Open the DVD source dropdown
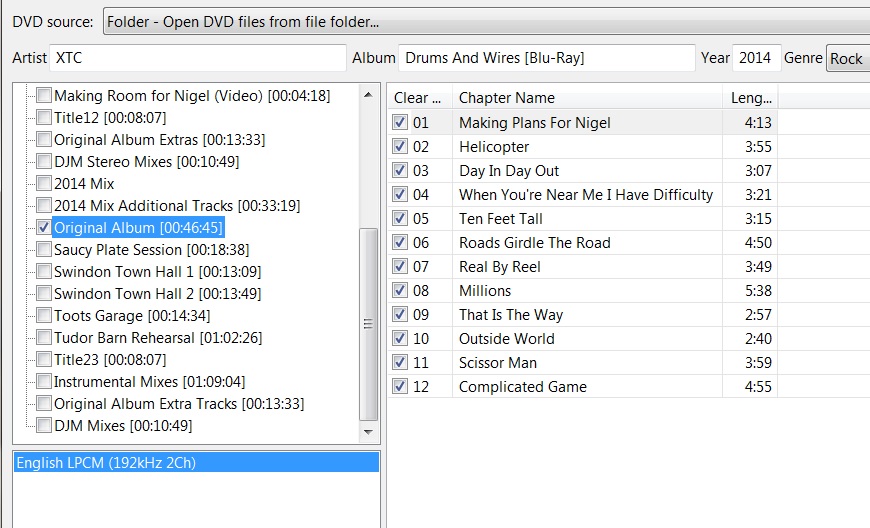The height and width of the screenshot is (528, 870). coord(487,22)
